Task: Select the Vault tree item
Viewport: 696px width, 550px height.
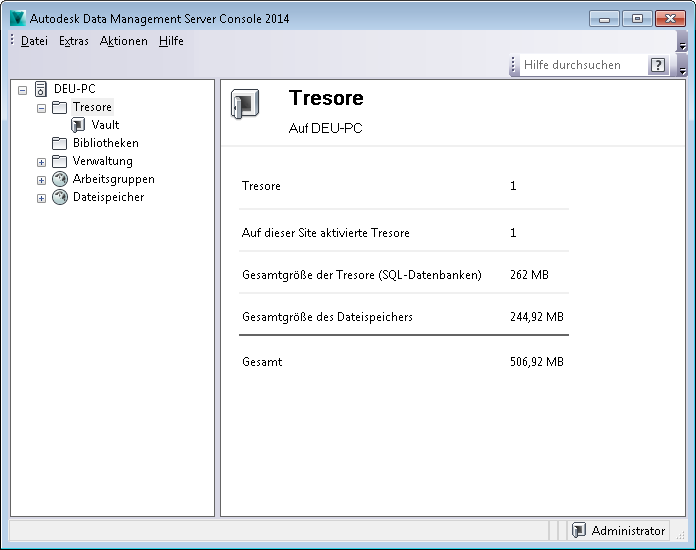Action: pos(105,125)
